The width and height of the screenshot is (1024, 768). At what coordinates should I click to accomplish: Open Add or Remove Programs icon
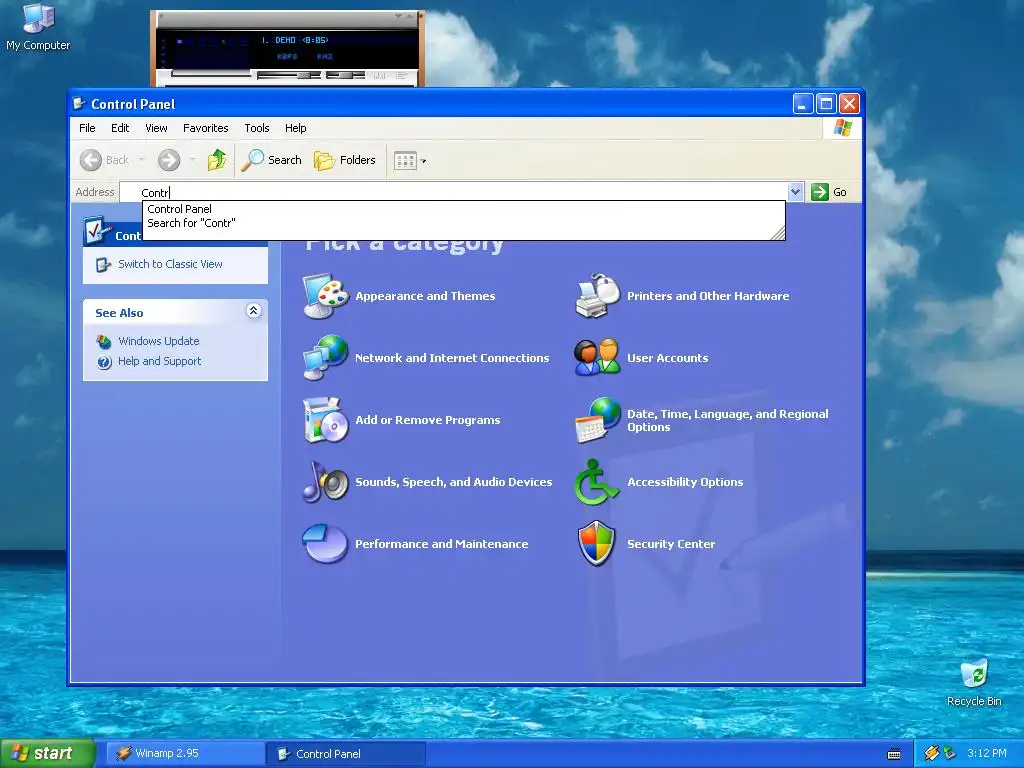(325, 419)
